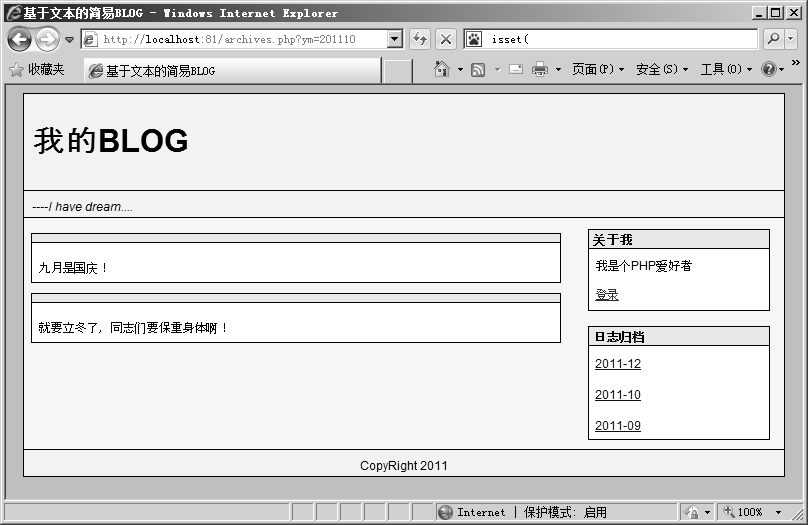Expand the RSS feeds dropdown arrow
808x525 pixels.
click(x=497, y=70)
